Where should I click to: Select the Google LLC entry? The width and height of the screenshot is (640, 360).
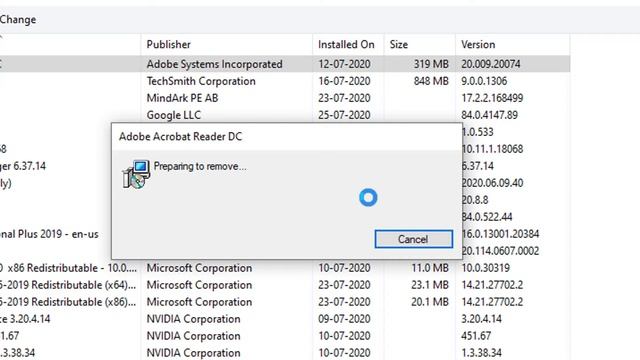174,115
